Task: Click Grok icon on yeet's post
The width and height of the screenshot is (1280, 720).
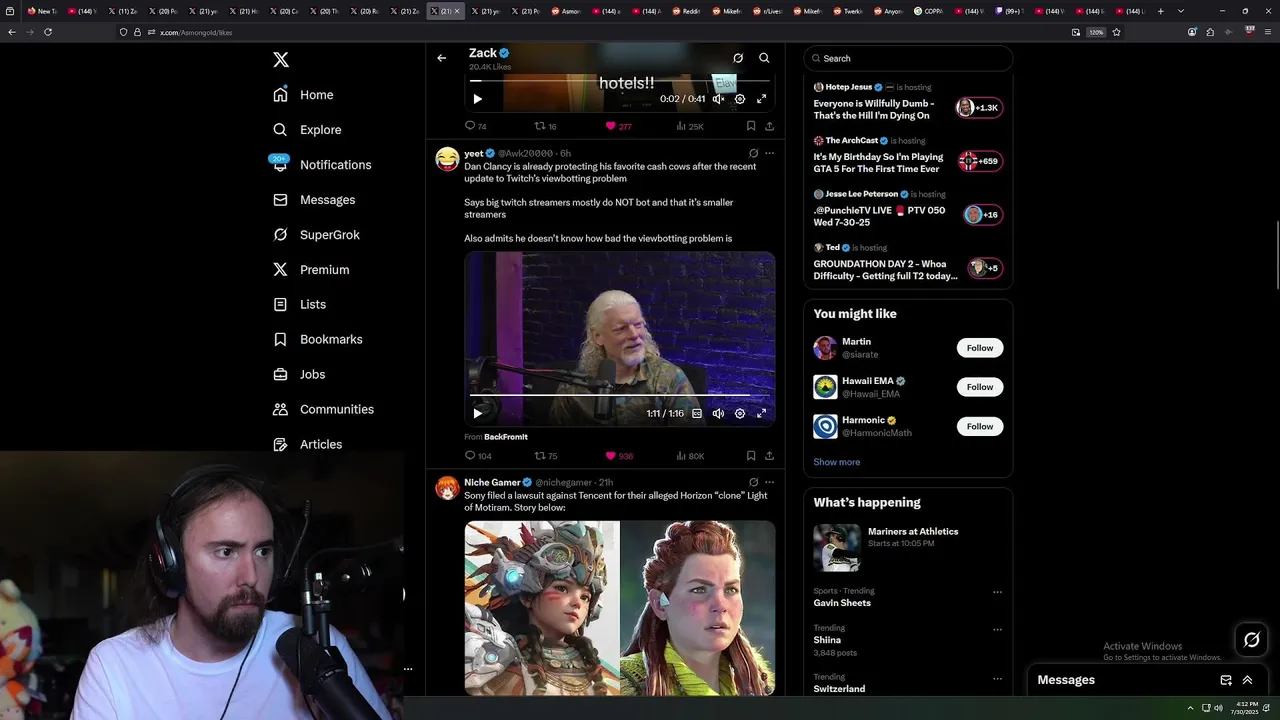Action: (753, 153)
